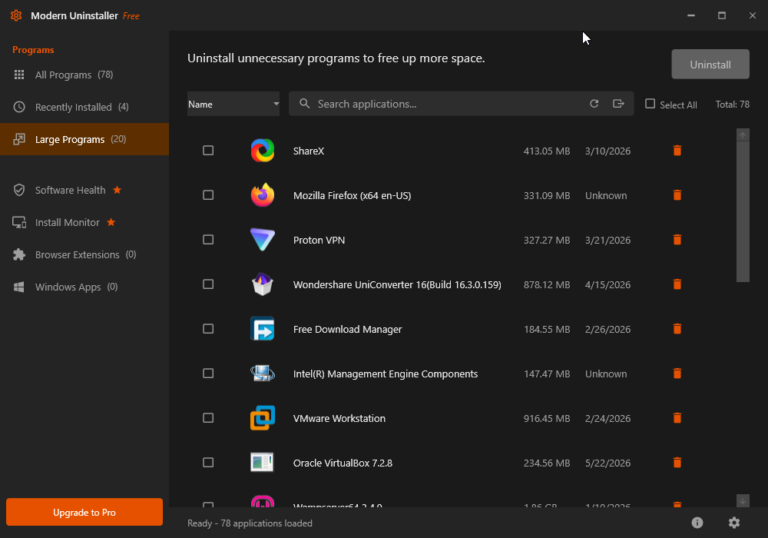This screenshot has height=538, width=768.
Task: Click the Ready status bar text
Action: (x=250, y=523)
